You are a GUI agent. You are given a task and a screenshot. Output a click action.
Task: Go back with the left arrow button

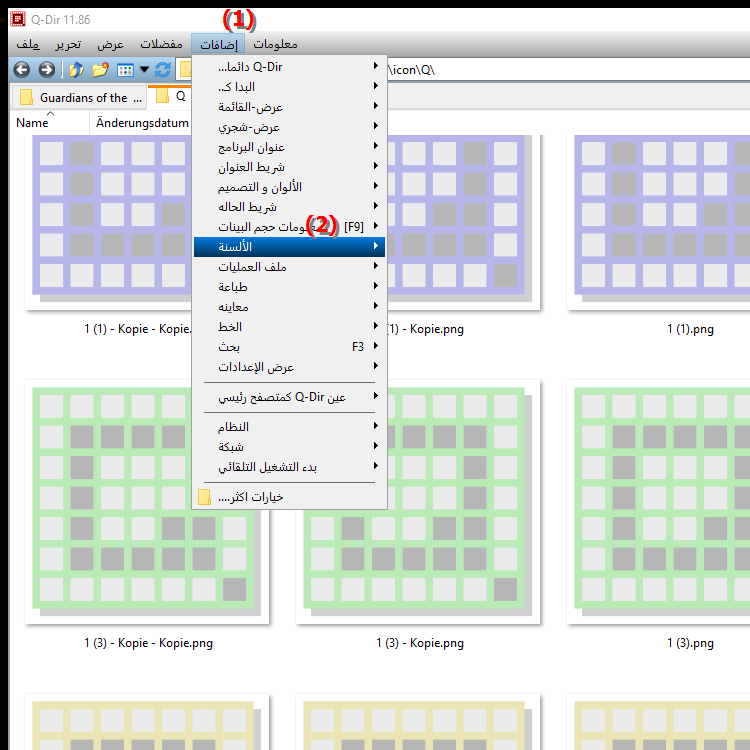click(x=22, y=70)
